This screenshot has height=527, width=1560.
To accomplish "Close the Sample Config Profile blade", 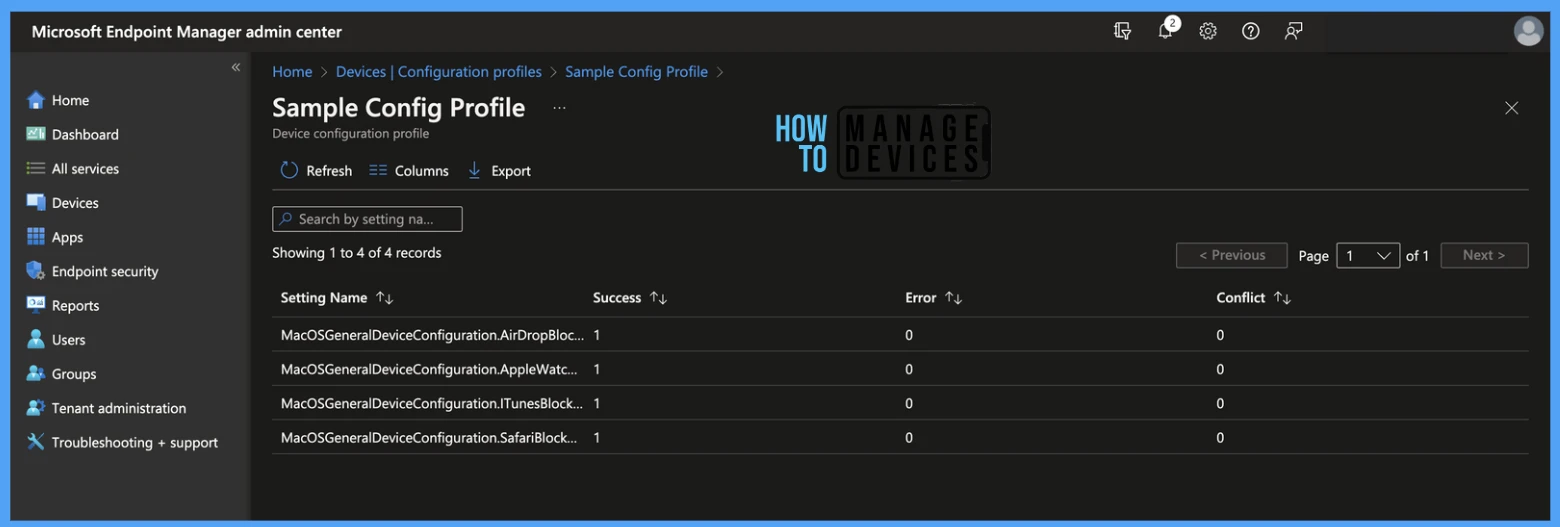I will tap(1511, 108).
